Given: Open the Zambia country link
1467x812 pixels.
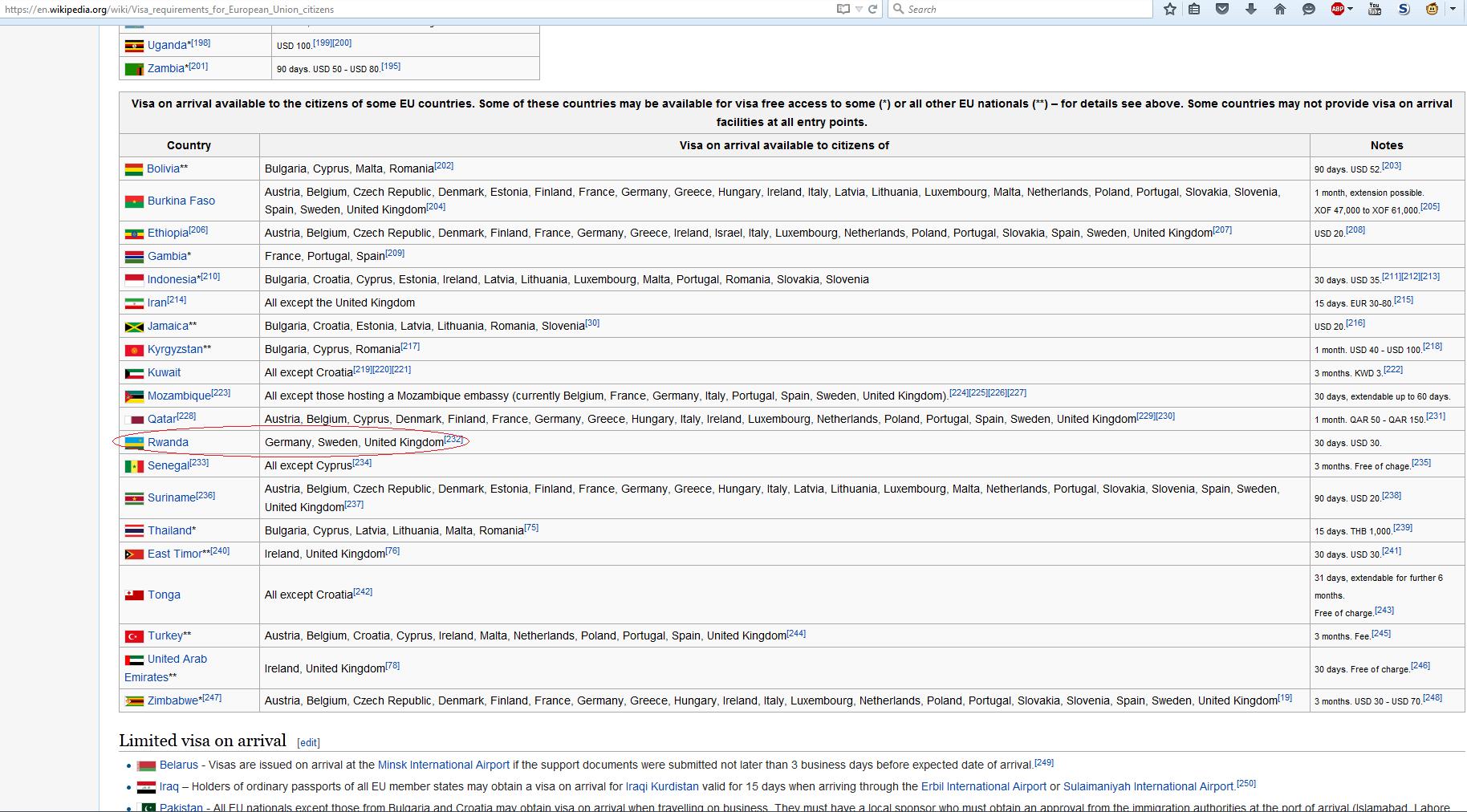Looking at the screenshot, I should point(166,68).
